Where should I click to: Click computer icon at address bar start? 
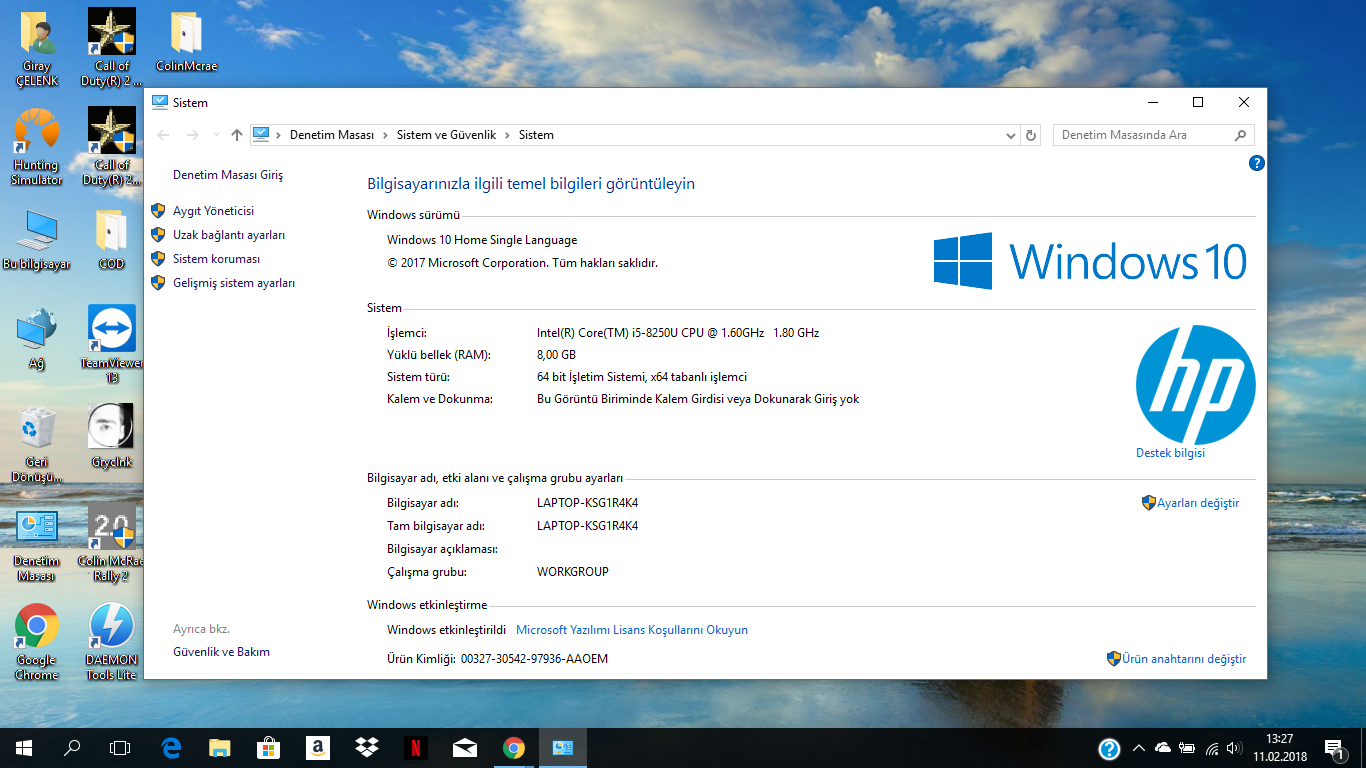[261, 134]
